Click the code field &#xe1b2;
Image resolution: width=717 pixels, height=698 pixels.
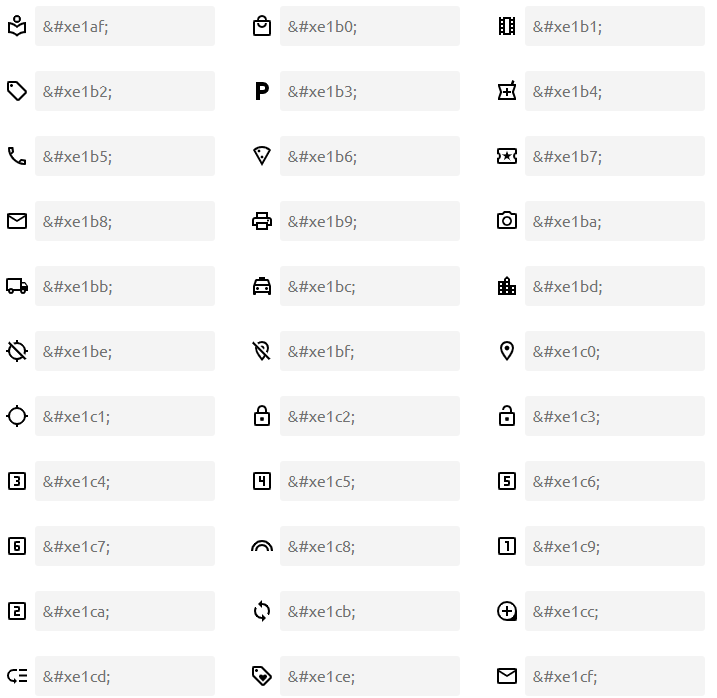click(x=125, y=91)
